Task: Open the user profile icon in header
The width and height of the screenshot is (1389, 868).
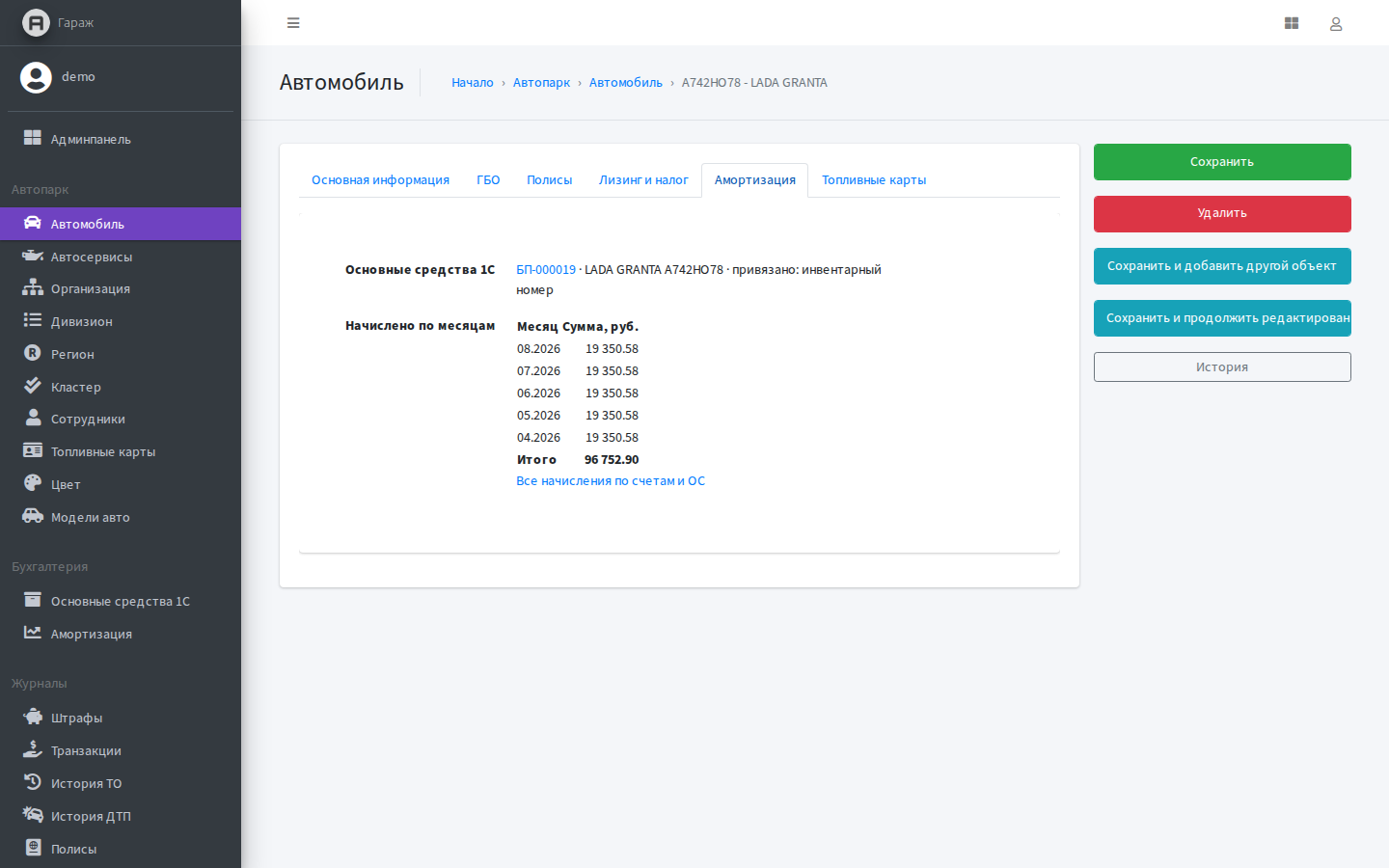Action: point(1336,24)
